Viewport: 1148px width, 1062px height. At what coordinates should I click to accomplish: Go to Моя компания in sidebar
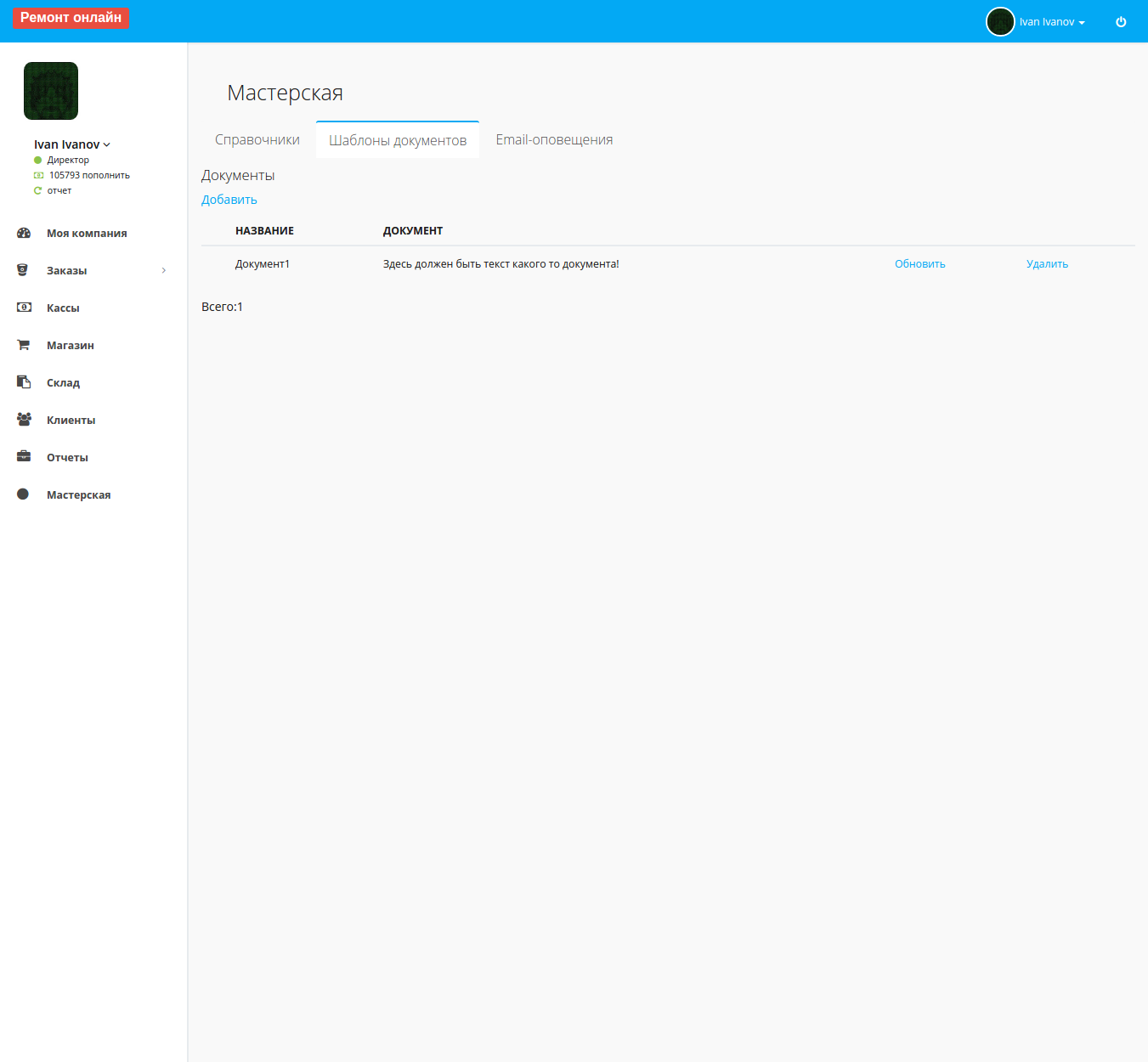pyautogui.click(x=87, y=233)
